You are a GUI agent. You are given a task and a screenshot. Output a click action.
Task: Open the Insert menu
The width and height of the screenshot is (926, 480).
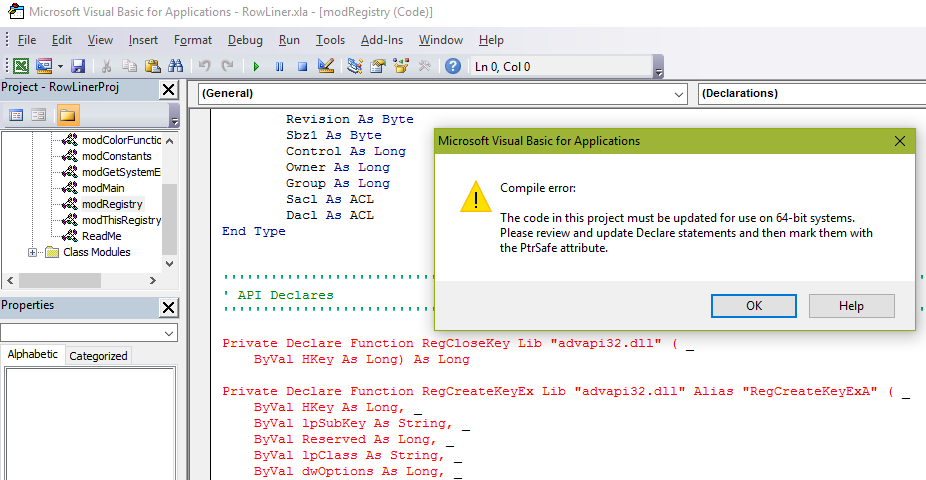tap(143, 40)
